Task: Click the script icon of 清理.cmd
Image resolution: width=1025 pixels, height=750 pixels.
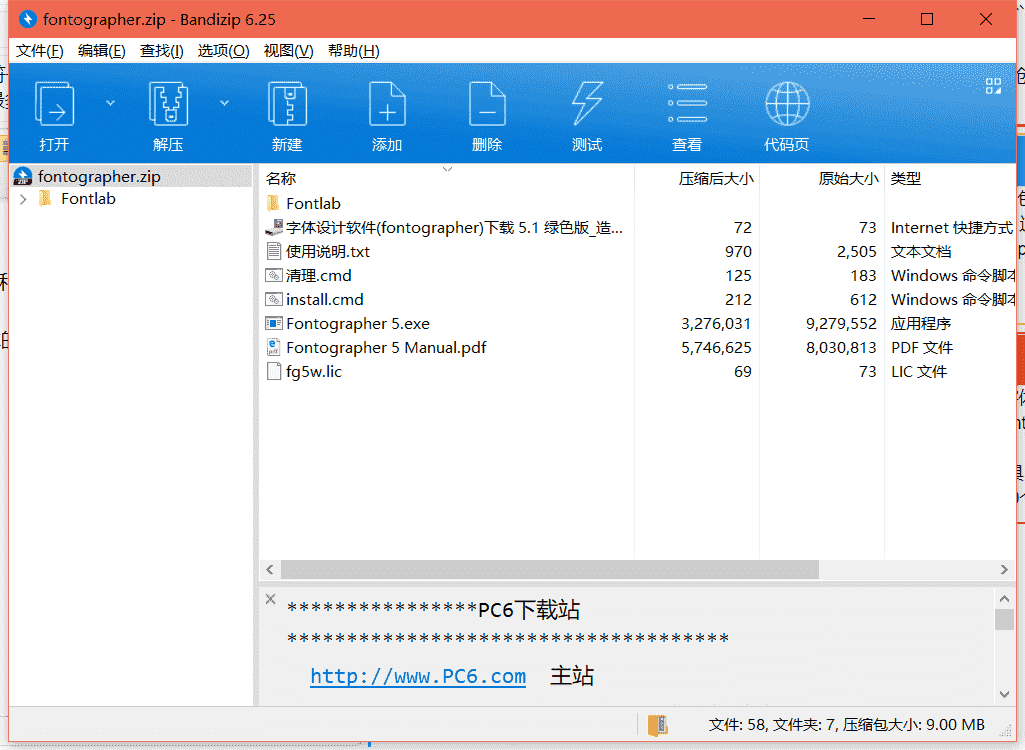Action: [x=274, y=275]
